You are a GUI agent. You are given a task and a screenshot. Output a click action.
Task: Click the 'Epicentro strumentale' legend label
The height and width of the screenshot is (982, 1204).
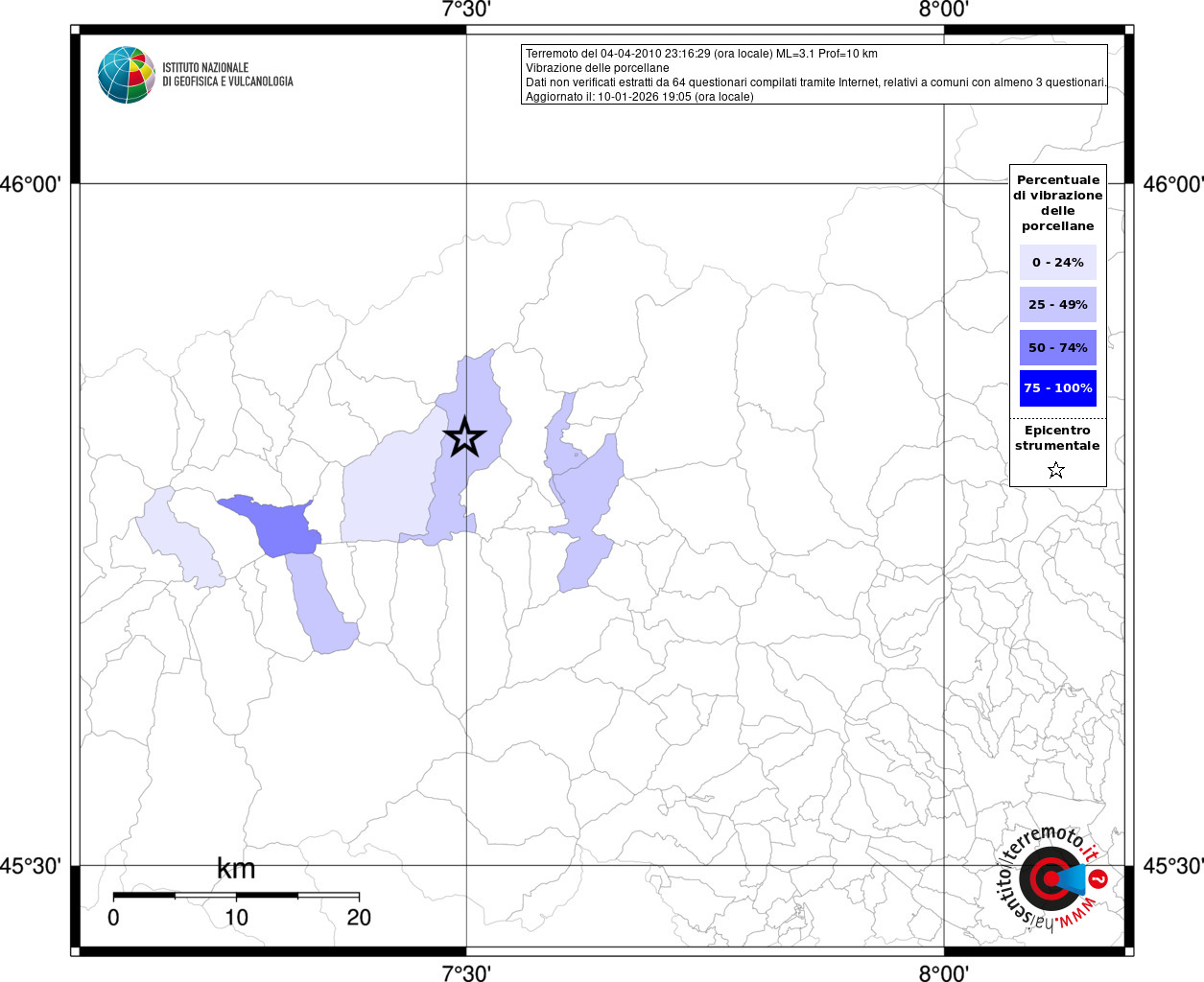click(1057, 438)
